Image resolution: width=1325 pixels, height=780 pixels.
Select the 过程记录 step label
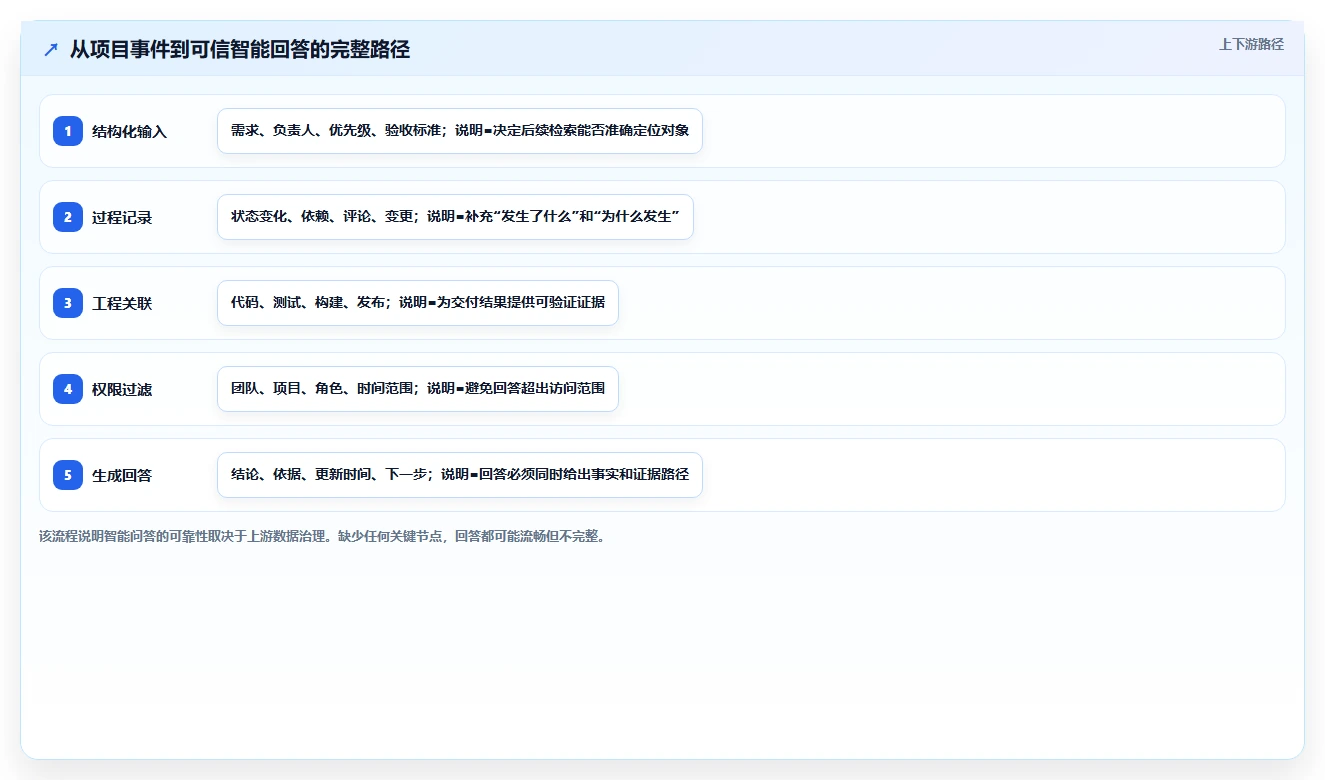(x=122, y=217)
